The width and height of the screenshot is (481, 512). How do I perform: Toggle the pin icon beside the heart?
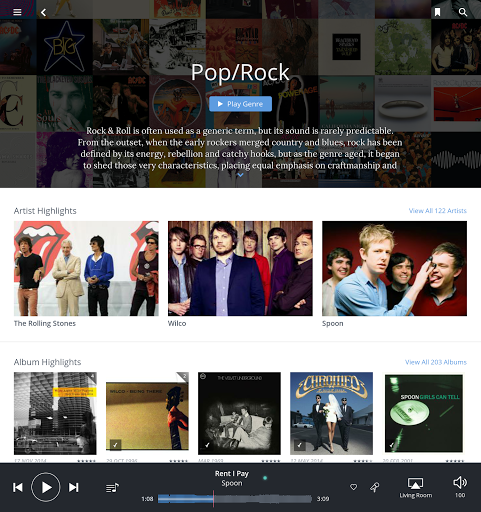coord(375,487)
